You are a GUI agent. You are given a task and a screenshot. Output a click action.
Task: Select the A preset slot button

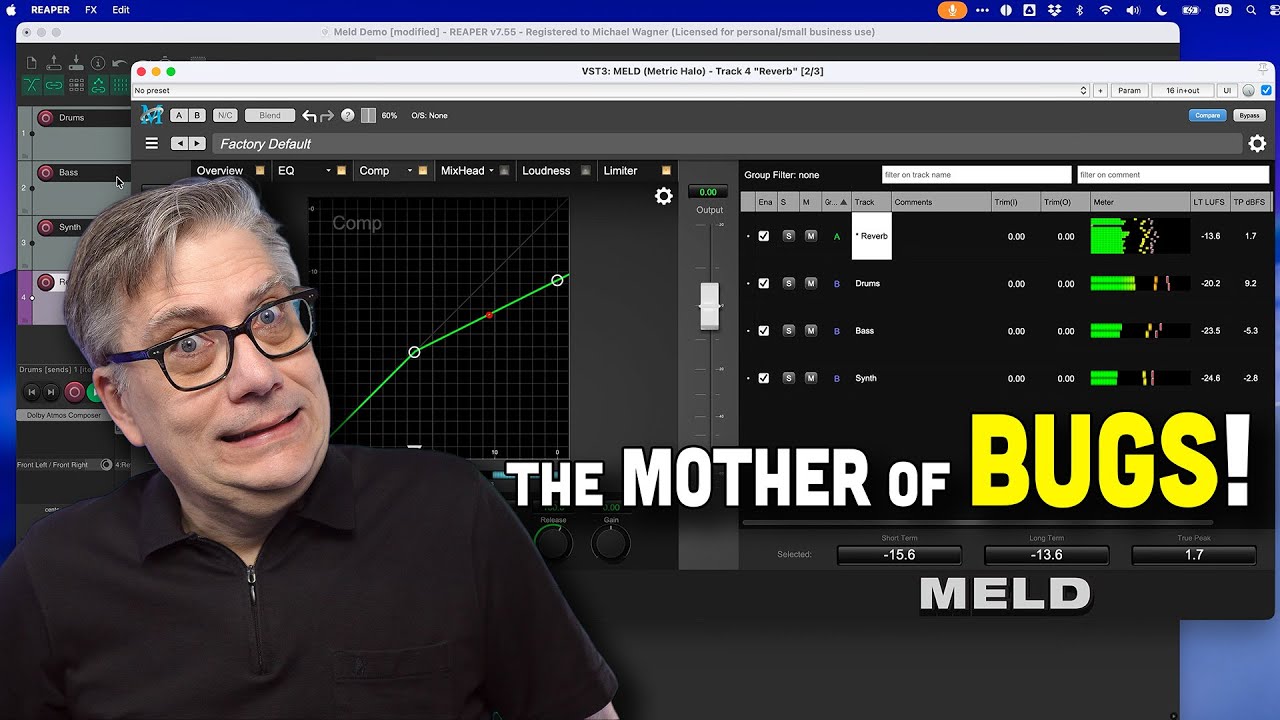click(x=179, y=116)
